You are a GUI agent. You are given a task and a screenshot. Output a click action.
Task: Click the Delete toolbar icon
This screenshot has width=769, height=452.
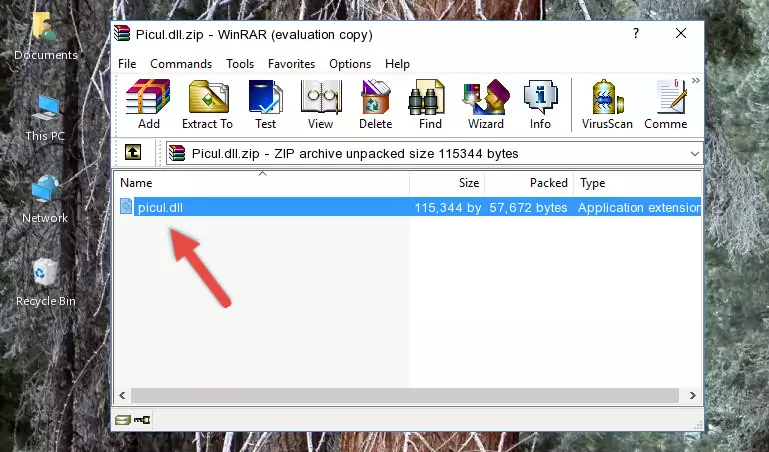(x=376, y=104)
